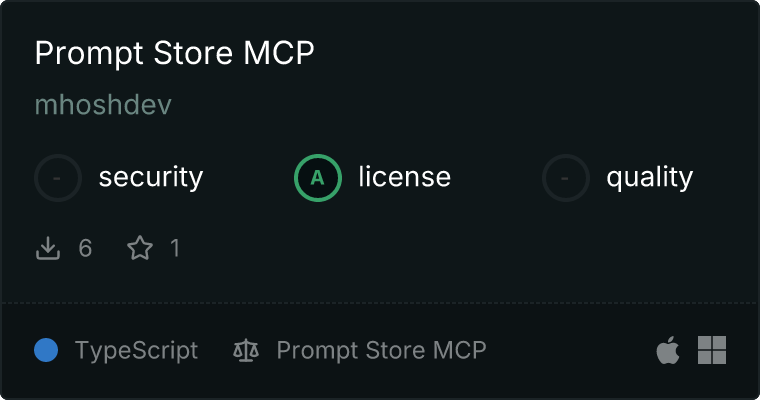760x400 pixels.
Task: Select the green A license badge
Action: click(x=317, y=178)
